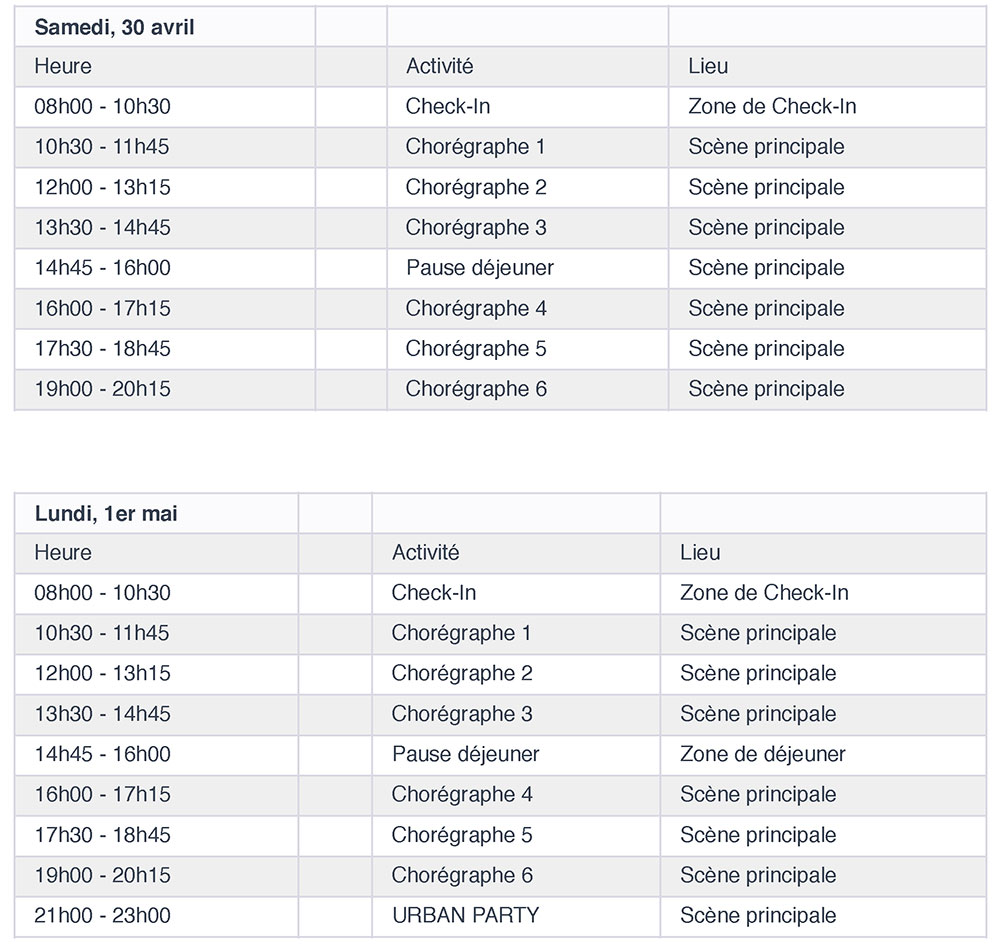Image resolution: width=1000 pixels, height=951 pixels.
Task: Click "Scène principale" in the URBAN PARTY row
Action: (758, 915)
